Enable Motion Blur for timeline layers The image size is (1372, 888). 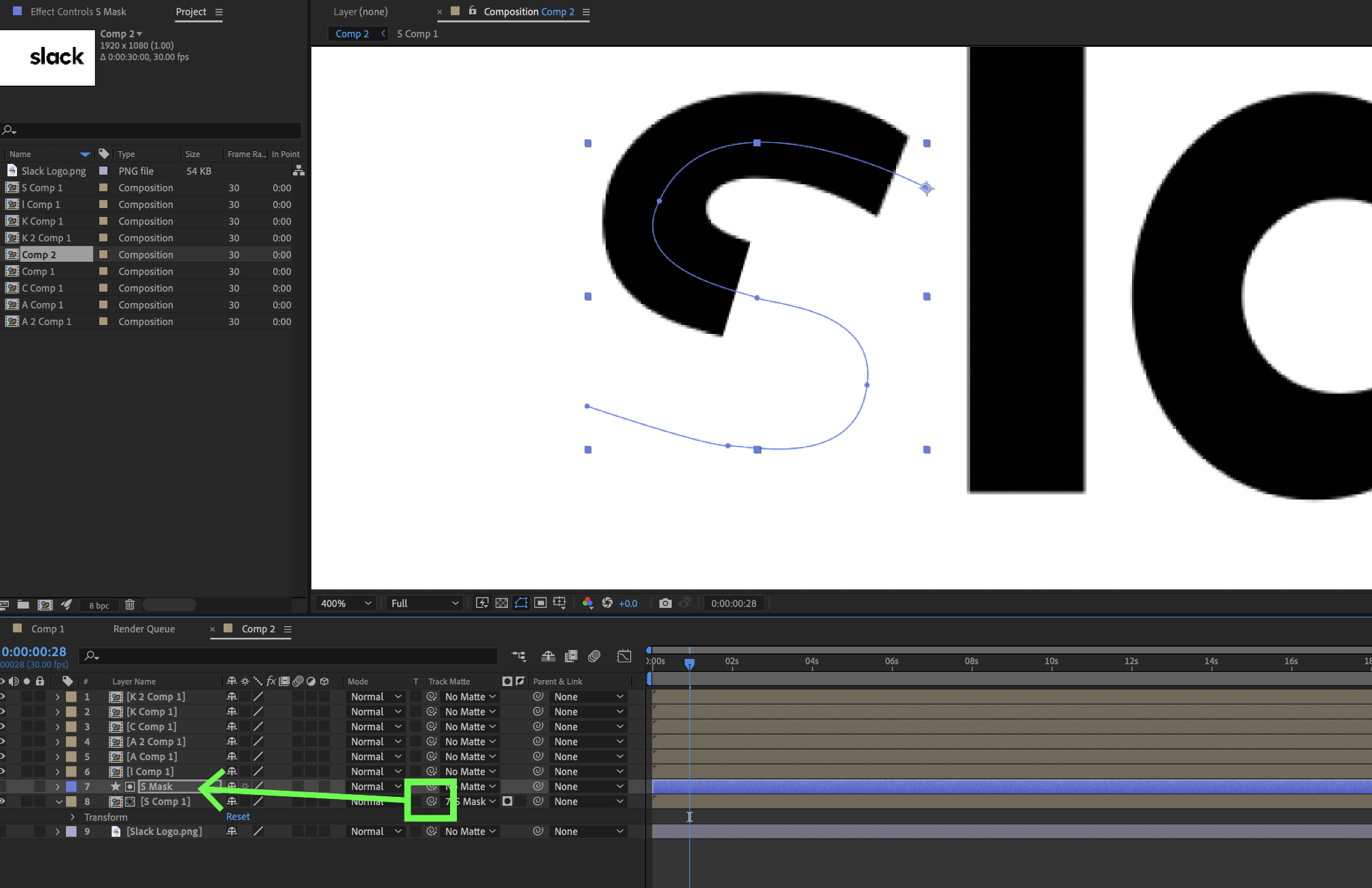point(594,656)
